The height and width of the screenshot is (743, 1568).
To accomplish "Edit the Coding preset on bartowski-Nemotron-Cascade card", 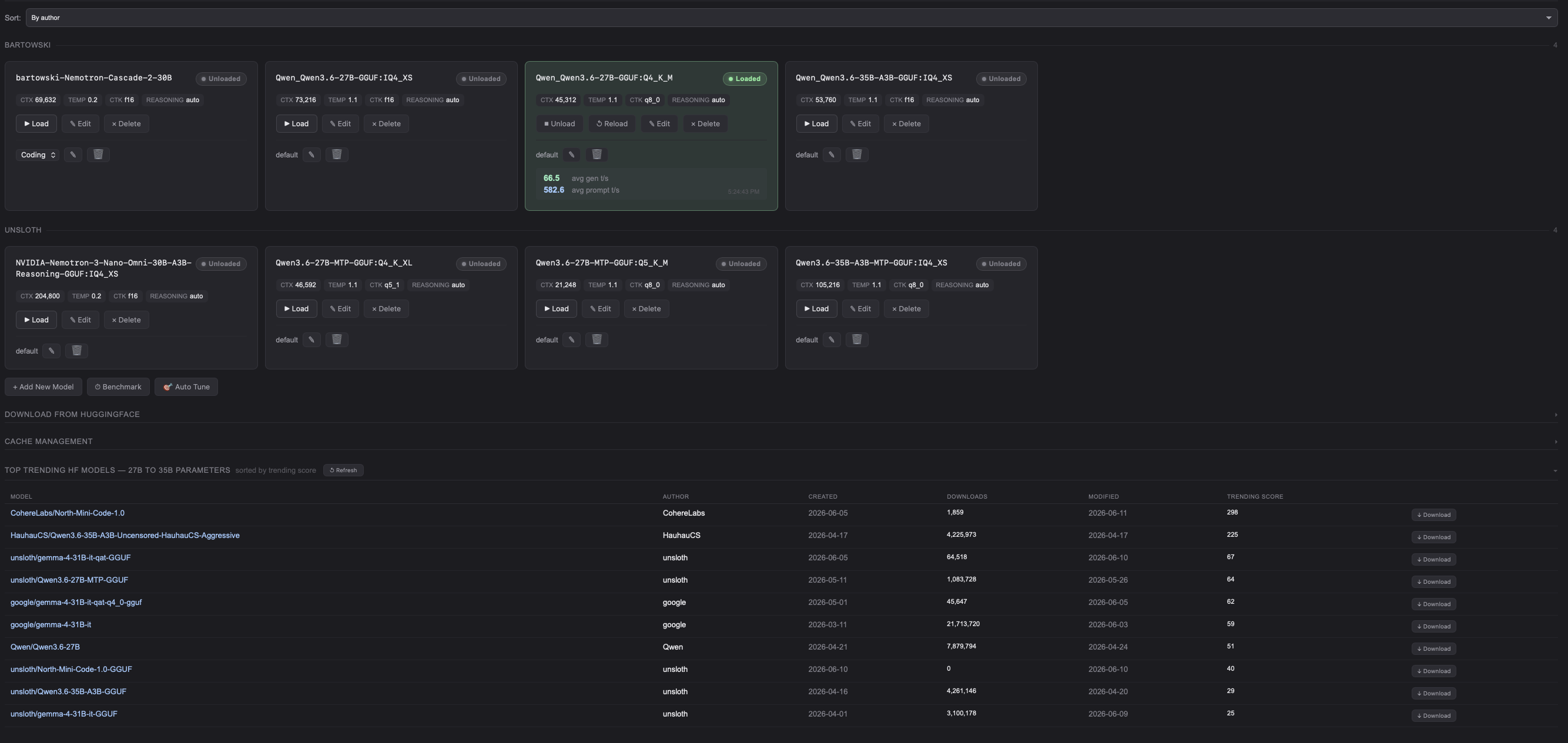I will [x=73, y=154].
